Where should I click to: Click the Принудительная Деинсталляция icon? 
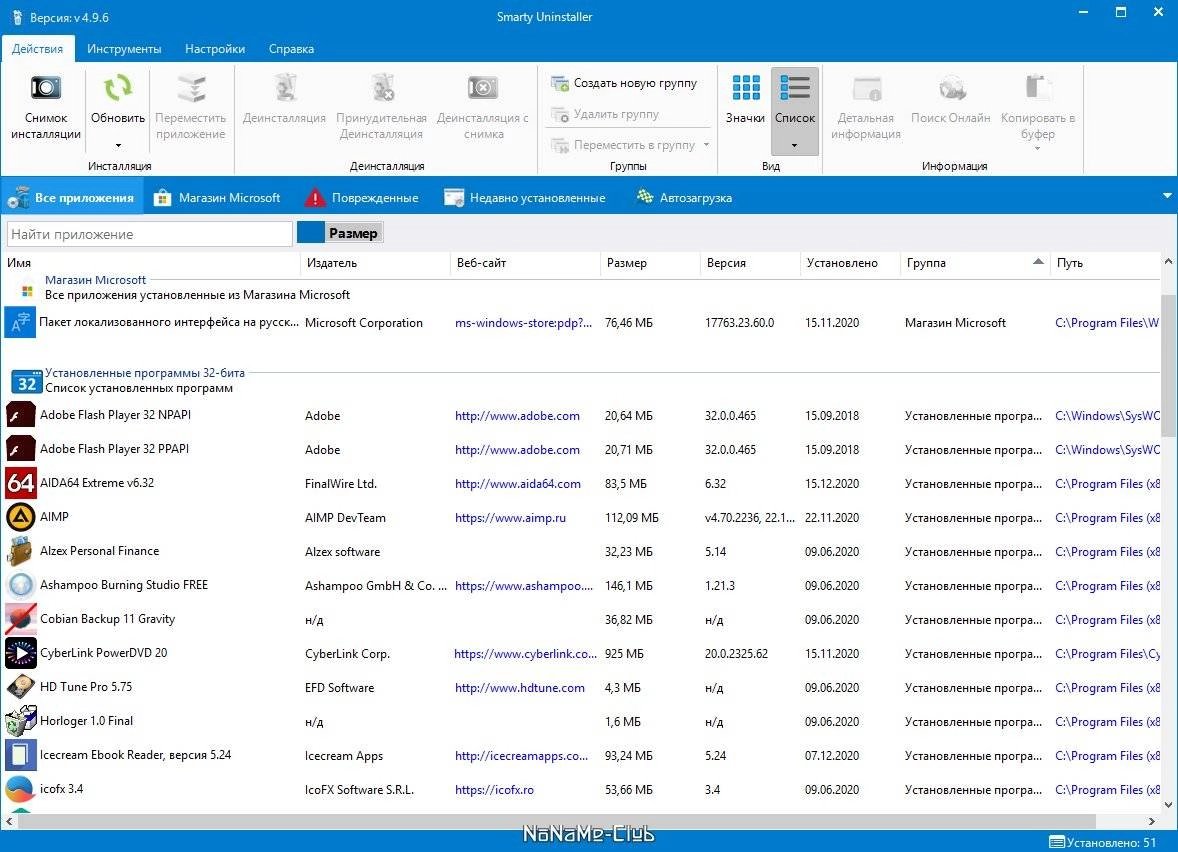382,88
